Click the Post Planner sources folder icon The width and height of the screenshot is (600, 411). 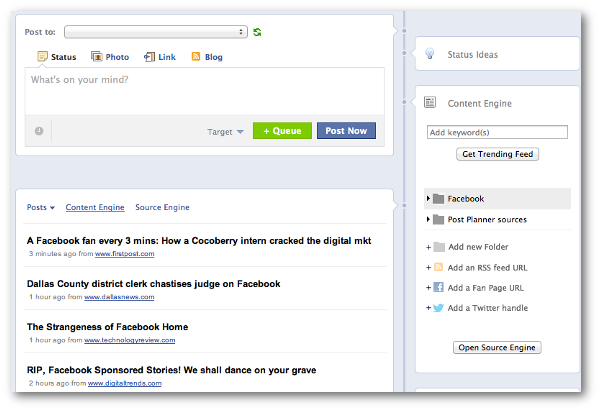click(x=439, y=219)
